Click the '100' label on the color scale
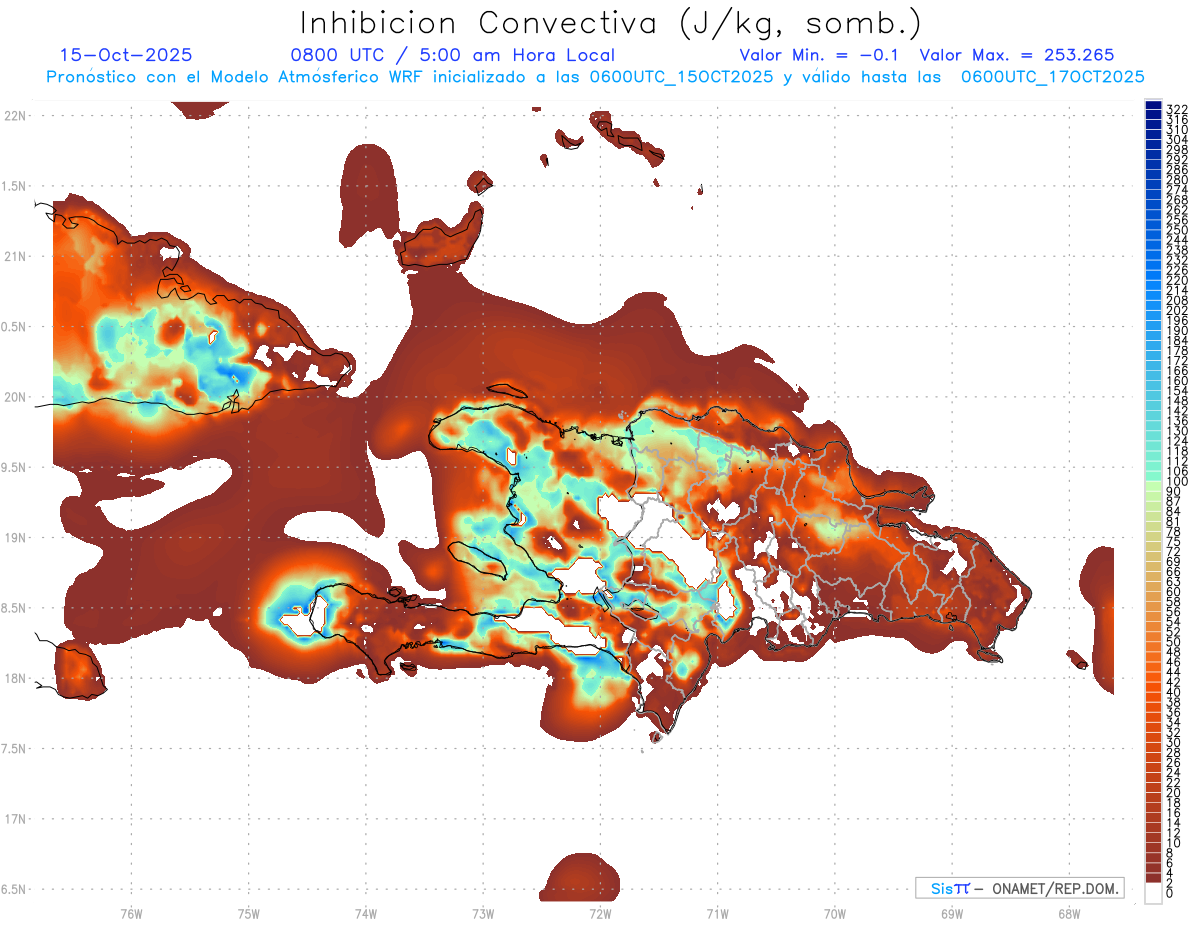This screenshot has height=927, width=1200. tap(1177, 482)
